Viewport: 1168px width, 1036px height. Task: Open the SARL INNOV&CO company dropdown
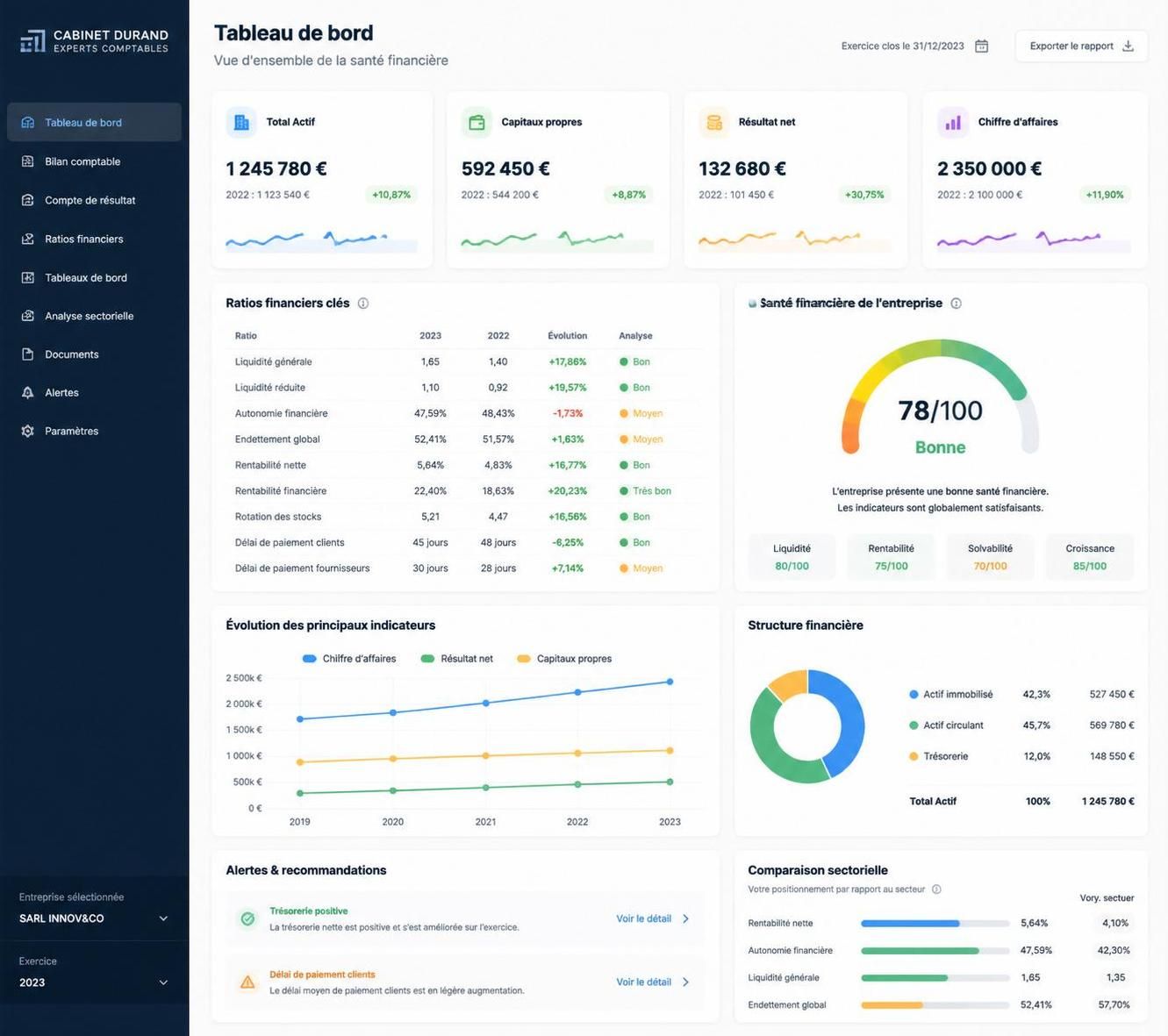(x=94, y=918)
